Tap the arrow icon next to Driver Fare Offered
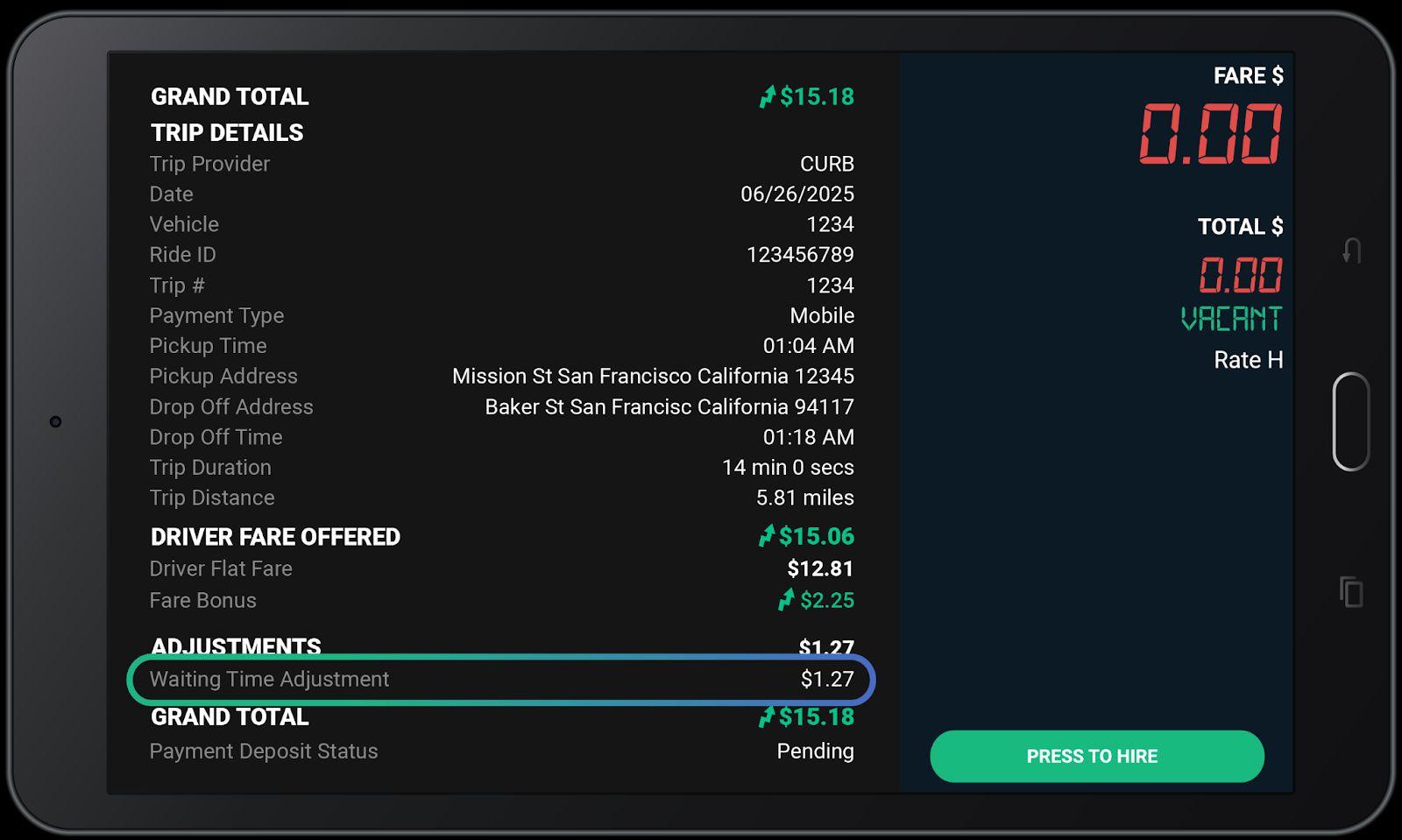 pyautogui.click(x=767, y=536)
